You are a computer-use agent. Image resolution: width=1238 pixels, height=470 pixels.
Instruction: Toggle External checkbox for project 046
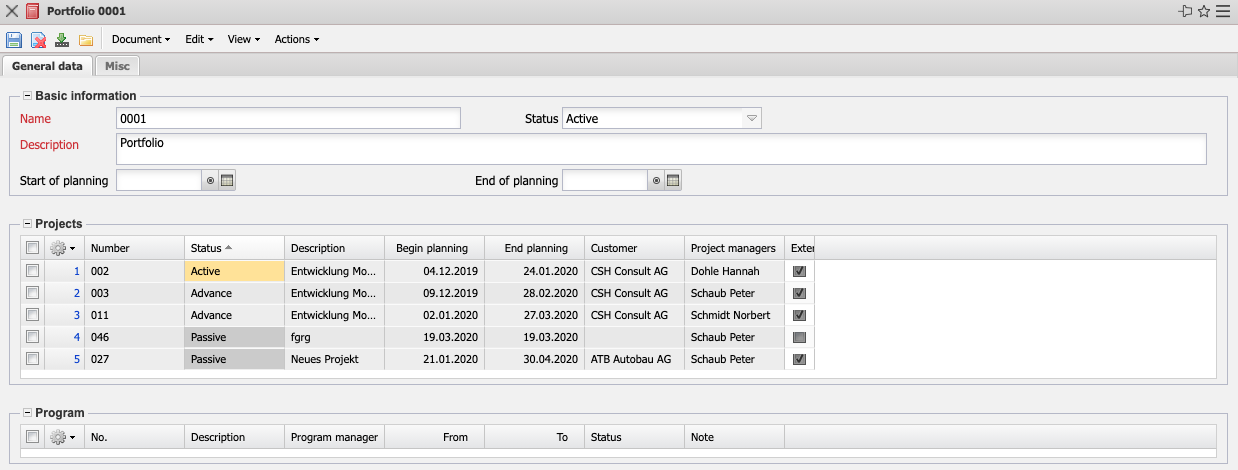pos(798,337)
